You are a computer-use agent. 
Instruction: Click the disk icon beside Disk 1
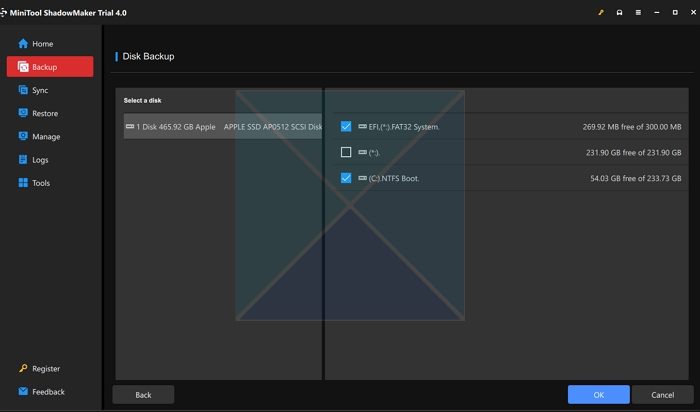pyautogui.click(x=130, y=126)
